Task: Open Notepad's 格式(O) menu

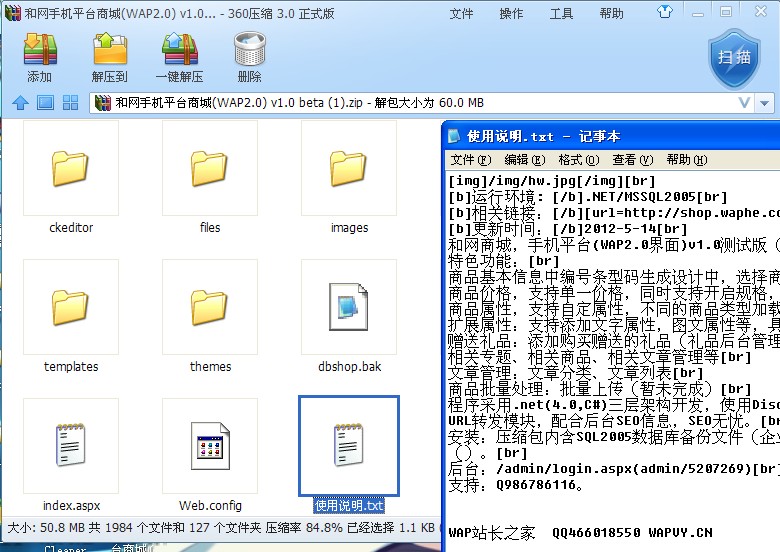Action: 579,160
